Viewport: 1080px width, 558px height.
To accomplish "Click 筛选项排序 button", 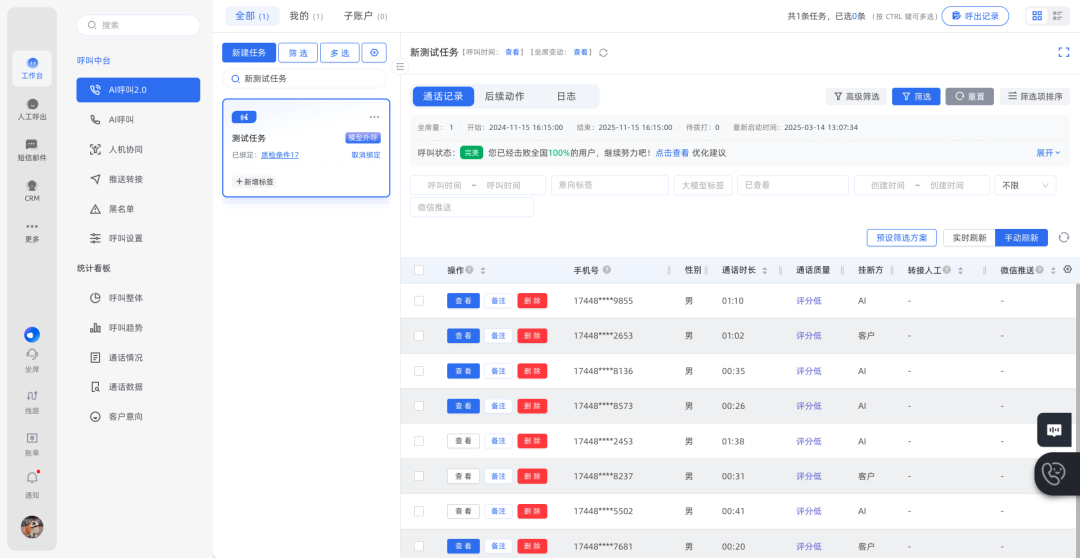I will pos(1035,96).
